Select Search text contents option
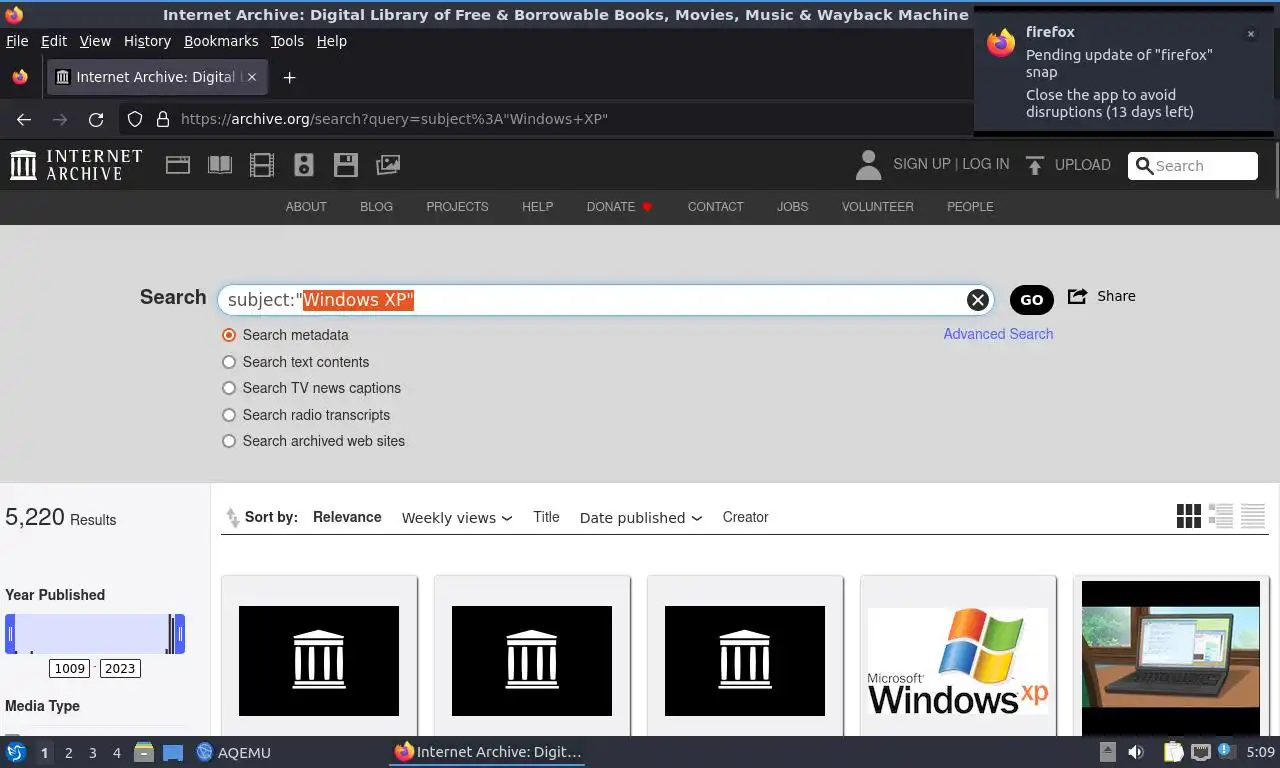The height and width of the screenshot is (768, 1280). (229, 362)
